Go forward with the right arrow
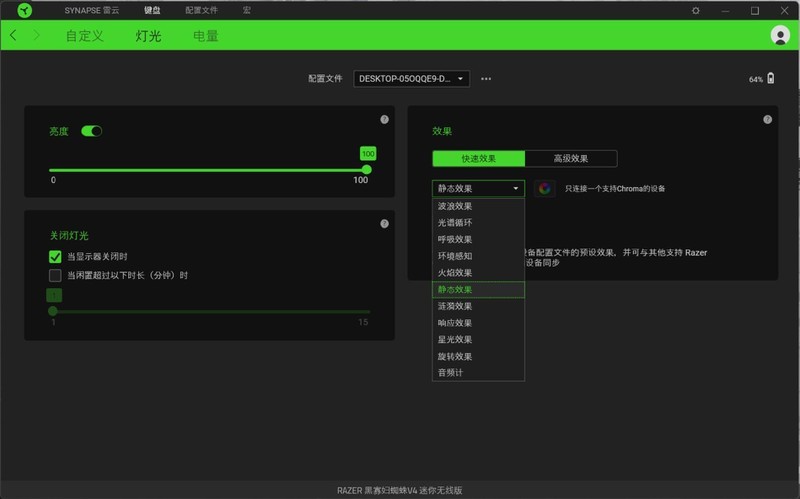800x499 pixels. click(x=36, y=35)
